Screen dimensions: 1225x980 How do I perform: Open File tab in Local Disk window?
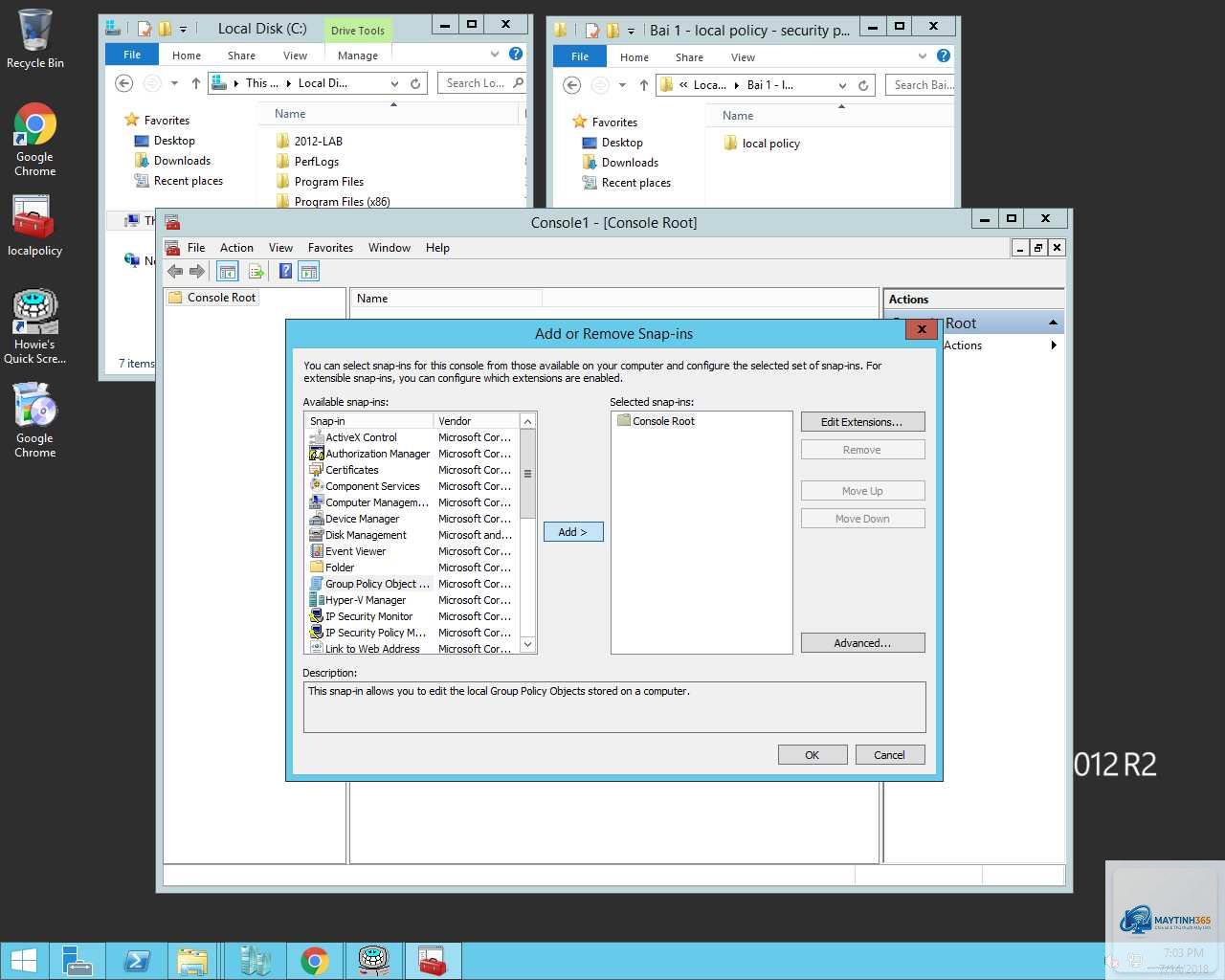pyautogui.click(x=132, y=56)
